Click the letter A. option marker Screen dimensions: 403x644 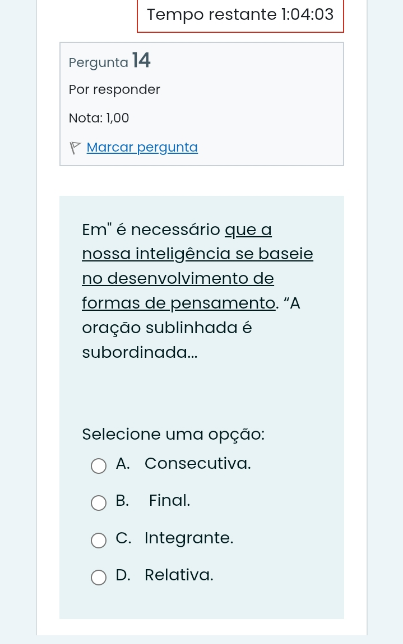123,464
